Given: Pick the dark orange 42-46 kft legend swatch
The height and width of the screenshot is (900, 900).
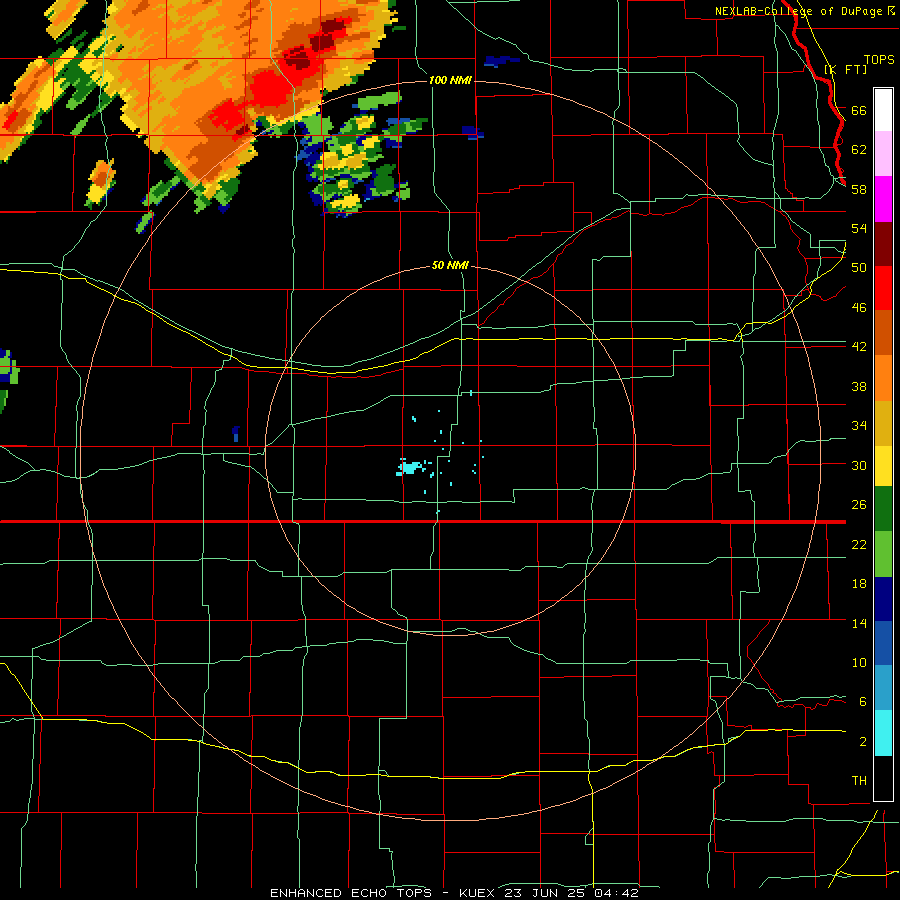Looking at the screenshot, I should click(x=883, y=332).
